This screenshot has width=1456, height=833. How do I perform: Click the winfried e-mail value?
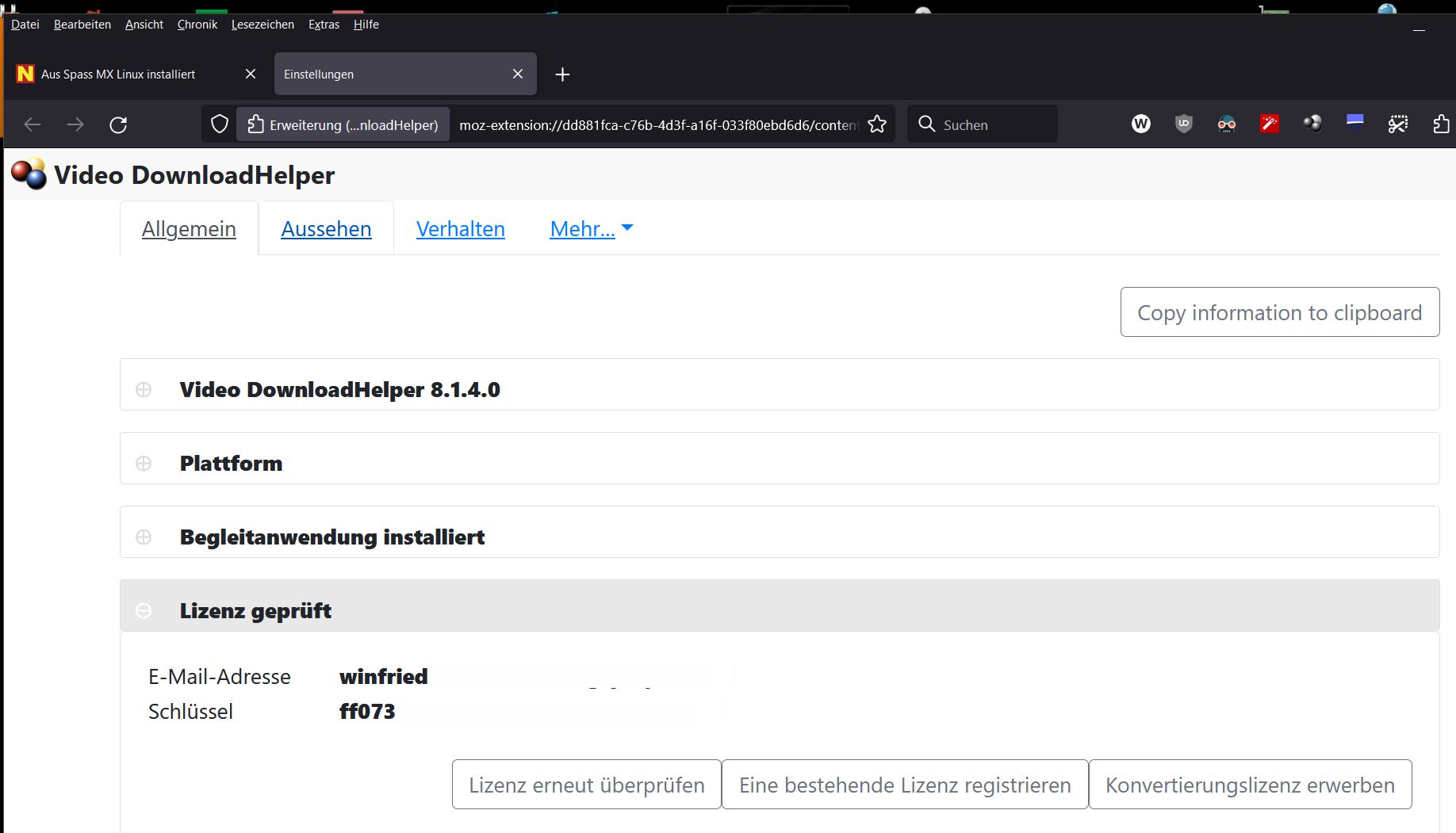[x=384, y=676]
